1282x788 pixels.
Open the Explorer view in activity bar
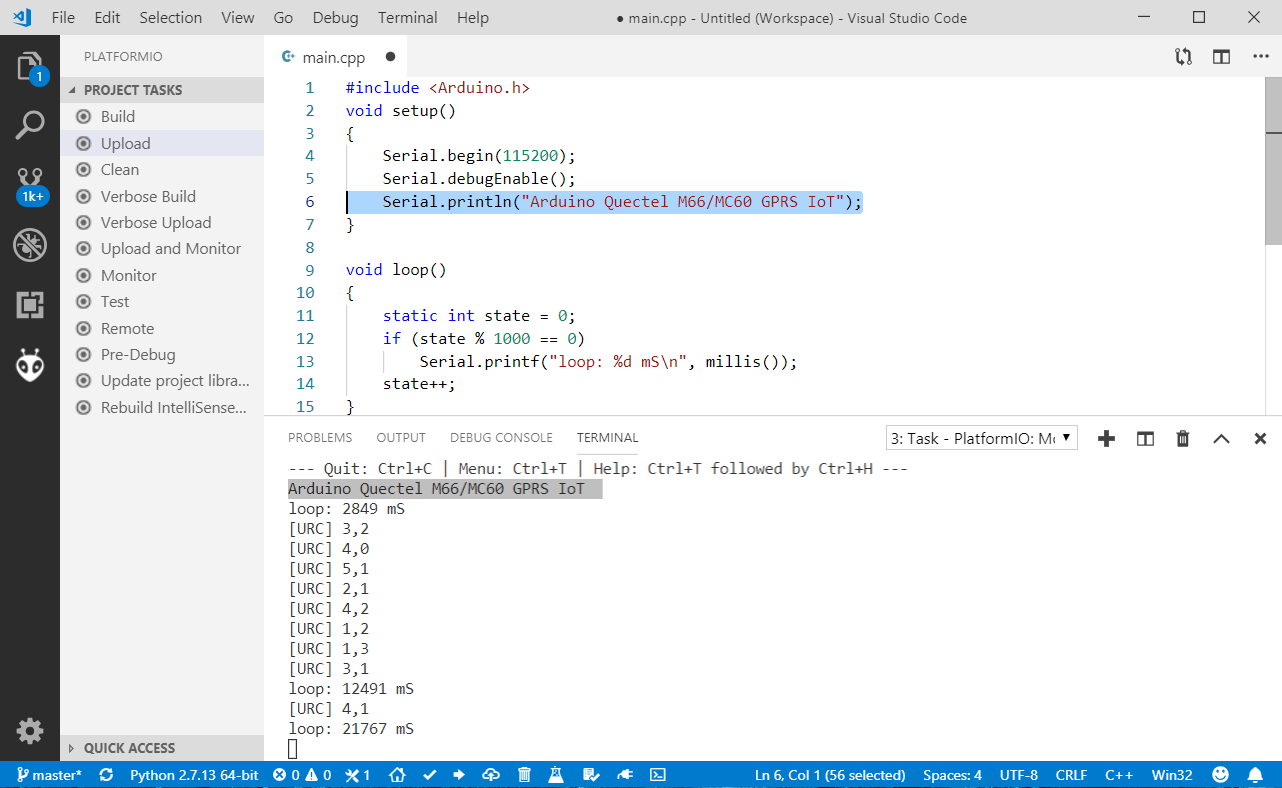[x=30, y=68]
